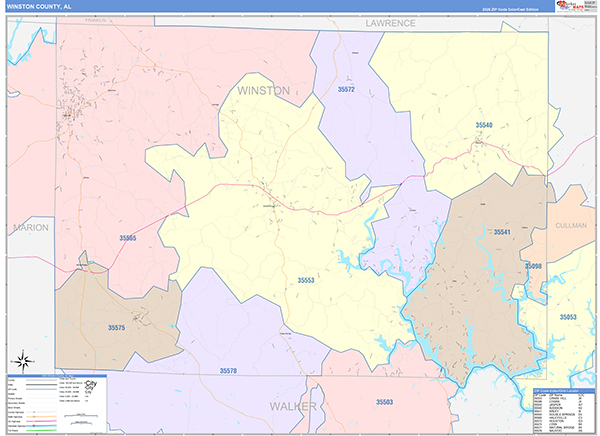This screenshot has width=600, height=436.
Task: Select ZIP code label 35503
Action: (384, 402)
